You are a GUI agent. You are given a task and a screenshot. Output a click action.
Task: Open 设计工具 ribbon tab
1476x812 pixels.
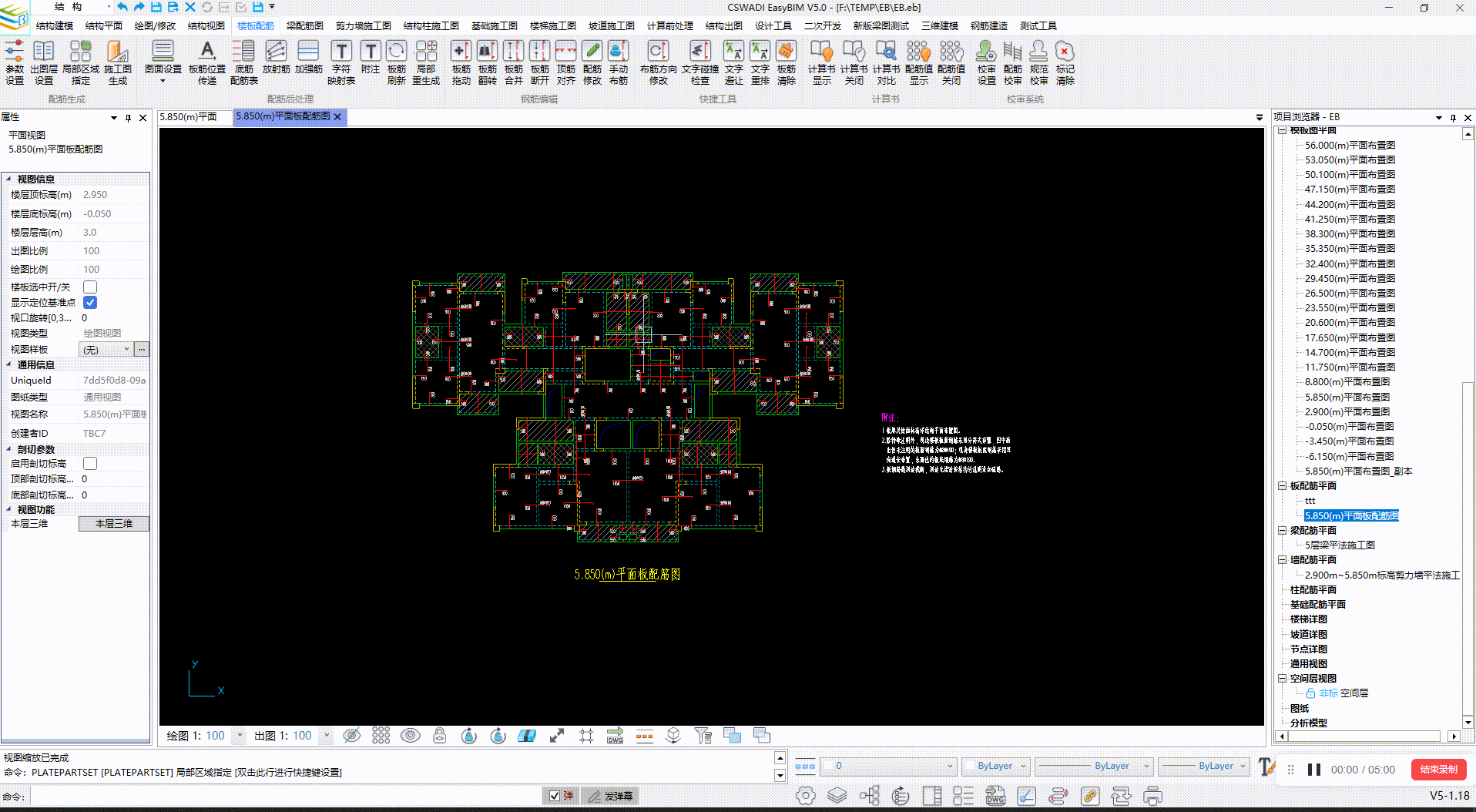pos(773,26)
